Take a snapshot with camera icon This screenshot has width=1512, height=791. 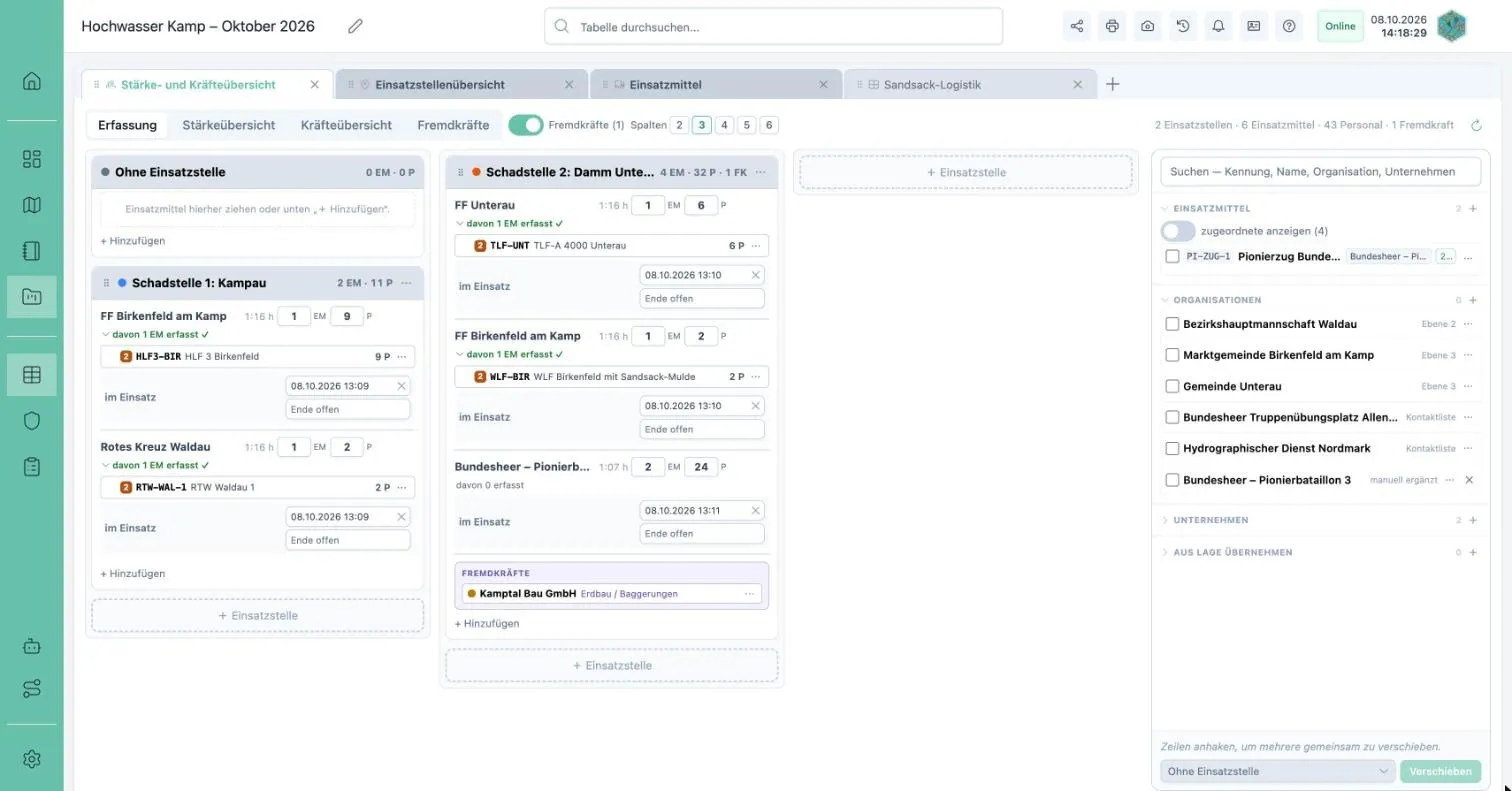(x=1148, y=26)
